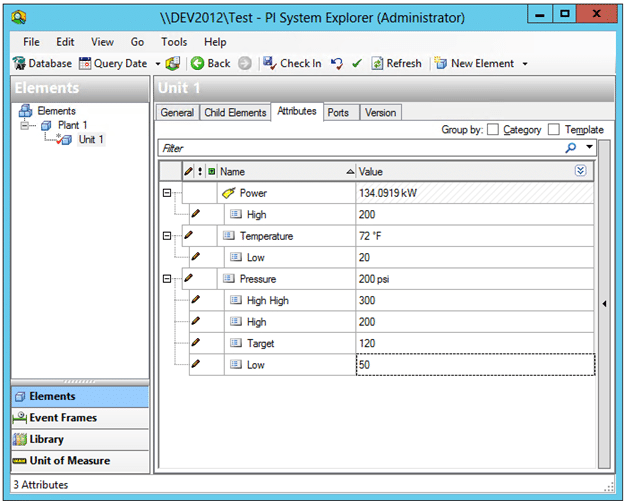Image resolution: width=624 pixels, height=501 pixels.
Task: Click the Check In toolbar icon
Action: [269, 63]
